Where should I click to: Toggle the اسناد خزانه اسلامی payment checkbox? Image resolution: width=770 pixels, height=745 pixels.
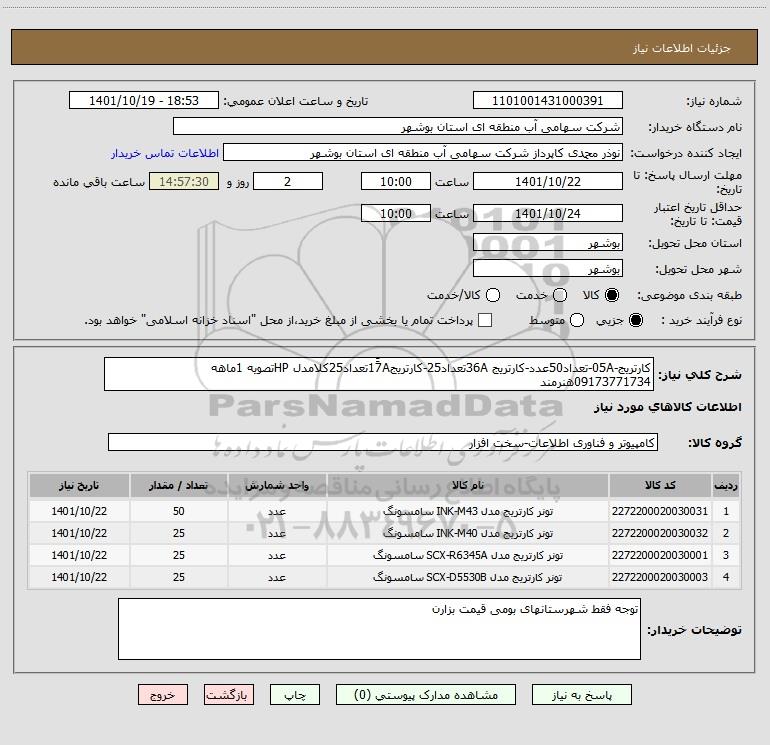485,320
